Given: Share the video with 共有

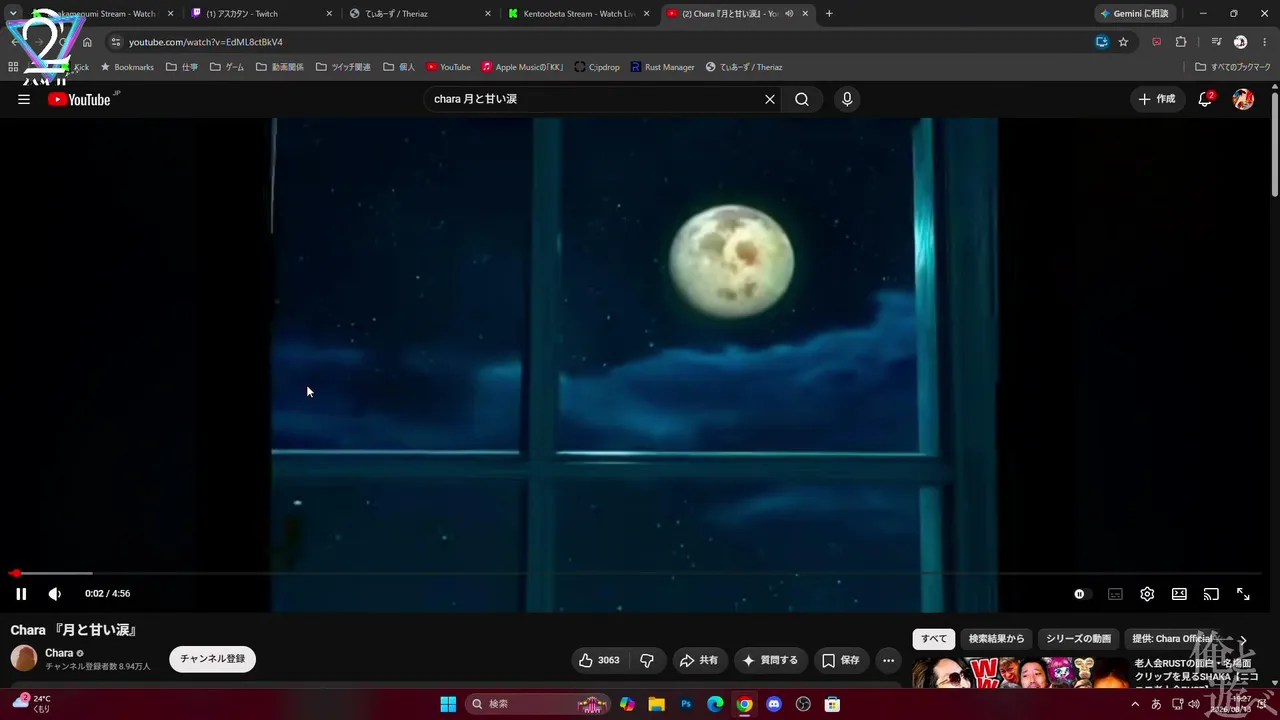Looking at the screenshot, I should (698, 660).
